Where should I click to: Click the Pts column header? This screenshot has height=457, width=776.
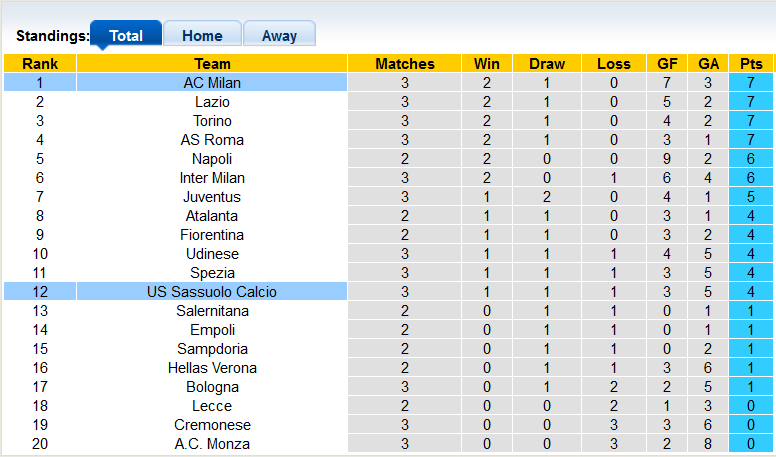click(x=750, y=64)
